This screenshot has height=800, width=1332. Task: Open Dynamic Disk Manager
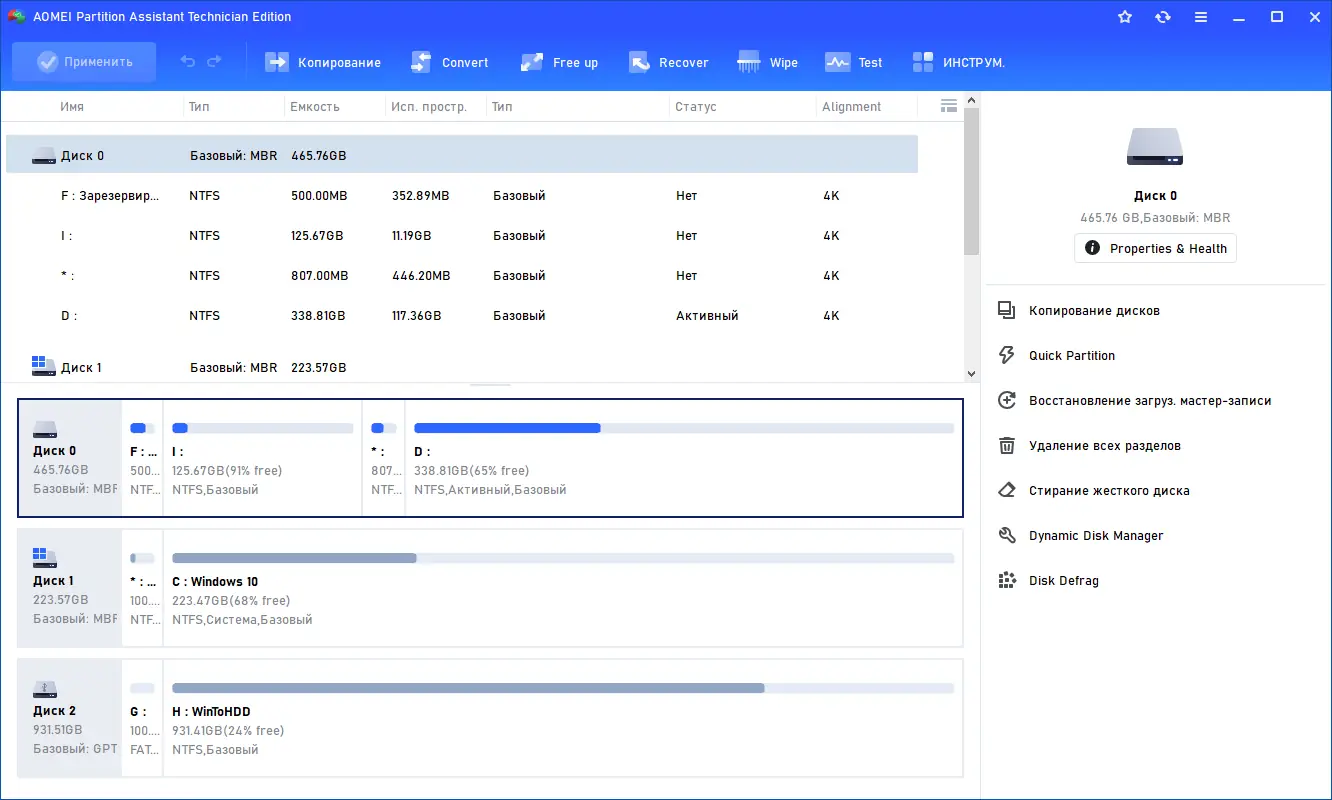coord(1095,535)
